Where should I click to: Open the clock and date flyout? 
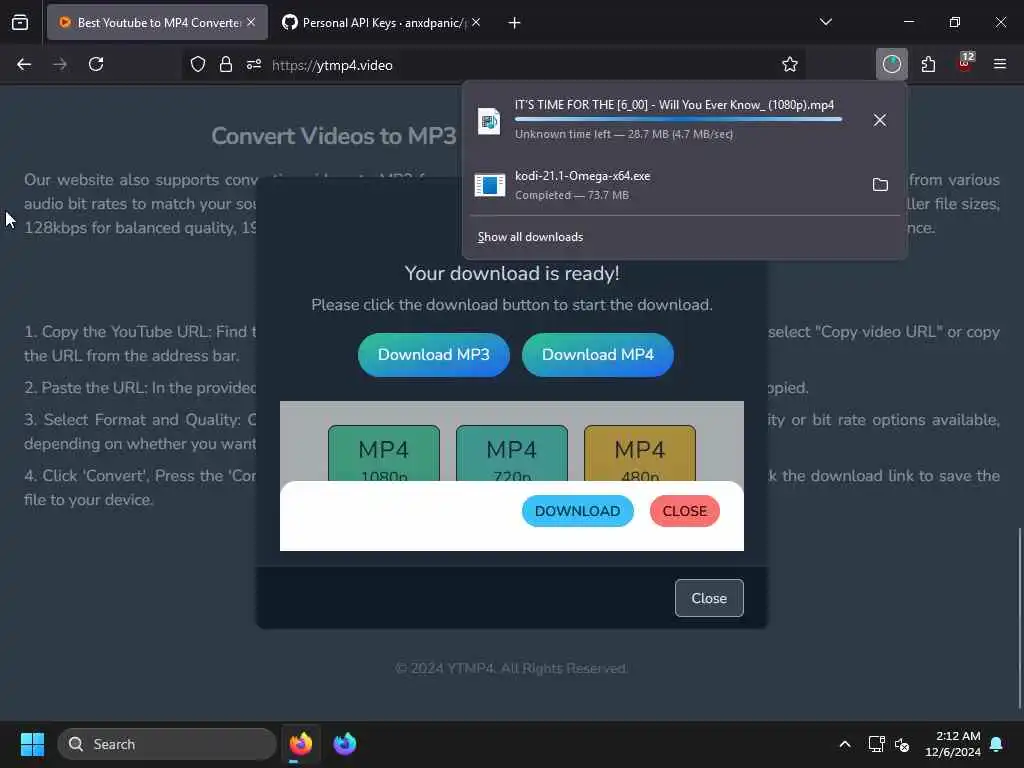pos(953,744)
